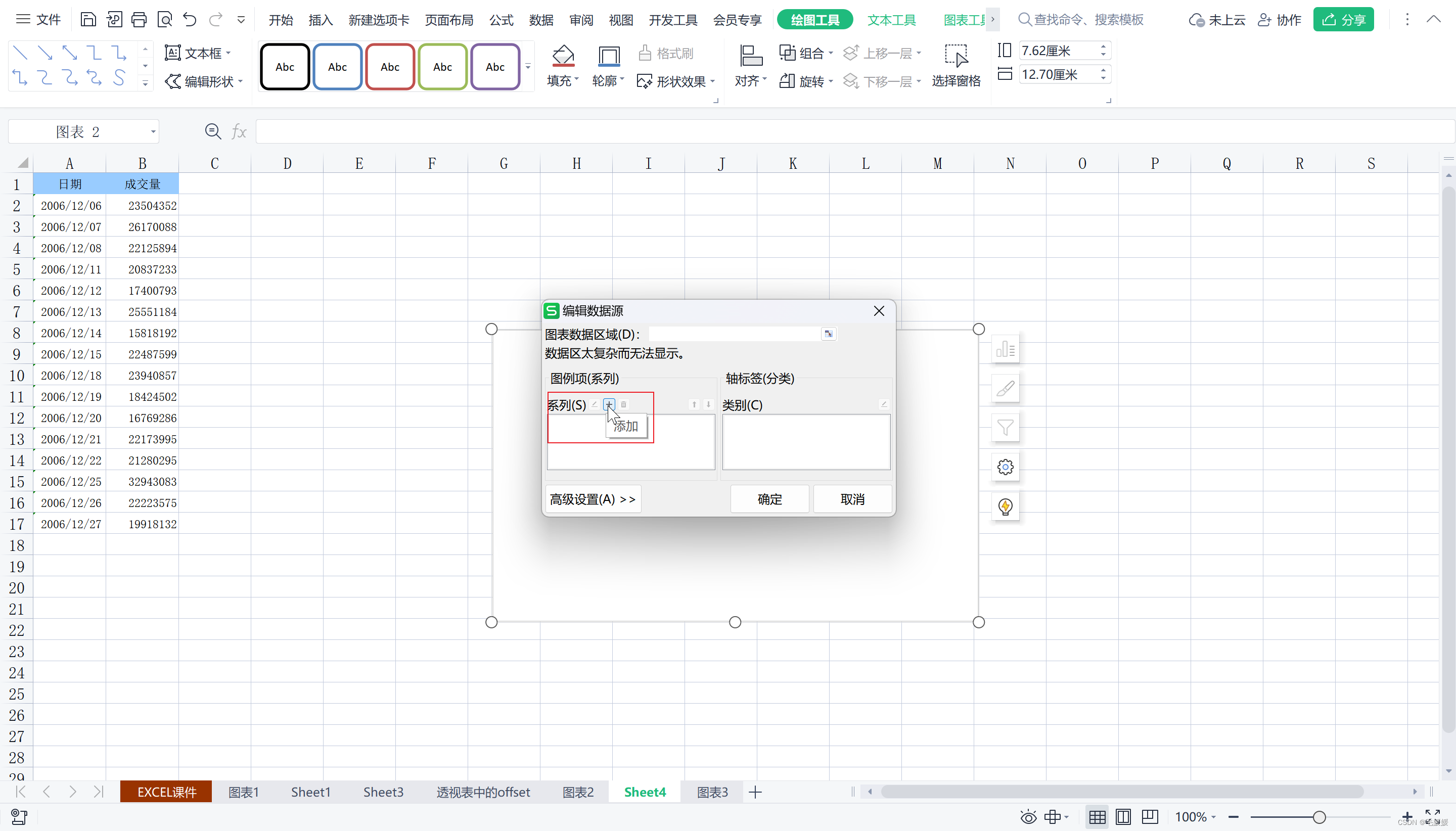Undo the last action
1456x831 pixels.
click(190, 20)
